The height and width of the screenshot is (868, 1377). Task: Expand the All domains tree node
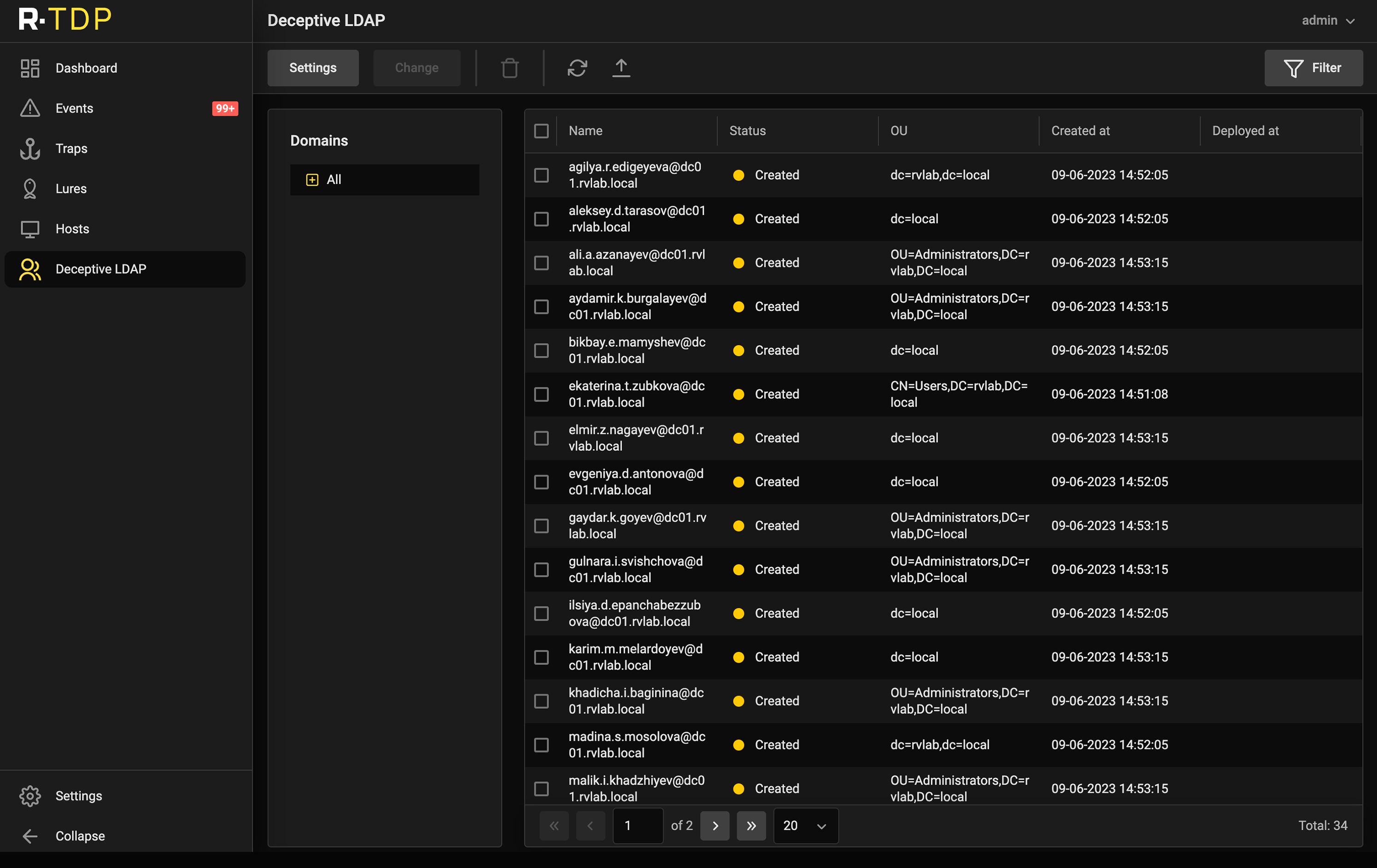pos(312,180)
